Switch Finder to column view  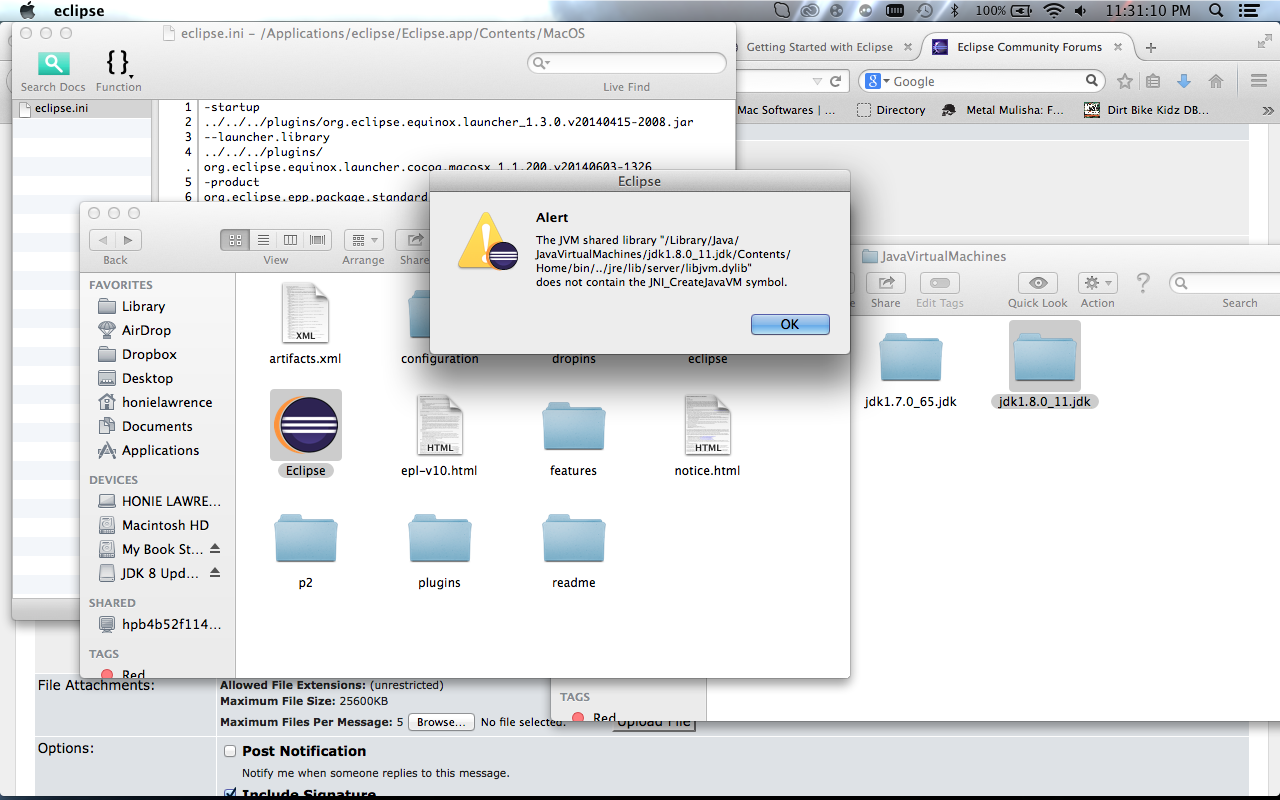290,240
